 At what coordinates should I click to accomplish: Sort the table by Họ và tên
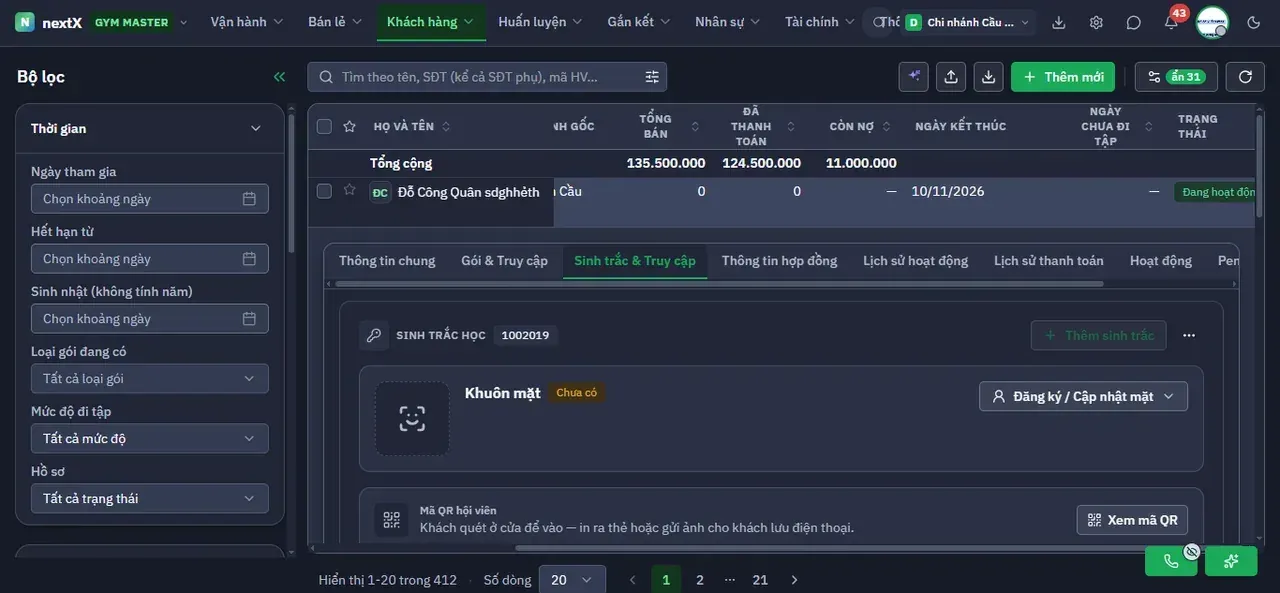coord(446,127)
